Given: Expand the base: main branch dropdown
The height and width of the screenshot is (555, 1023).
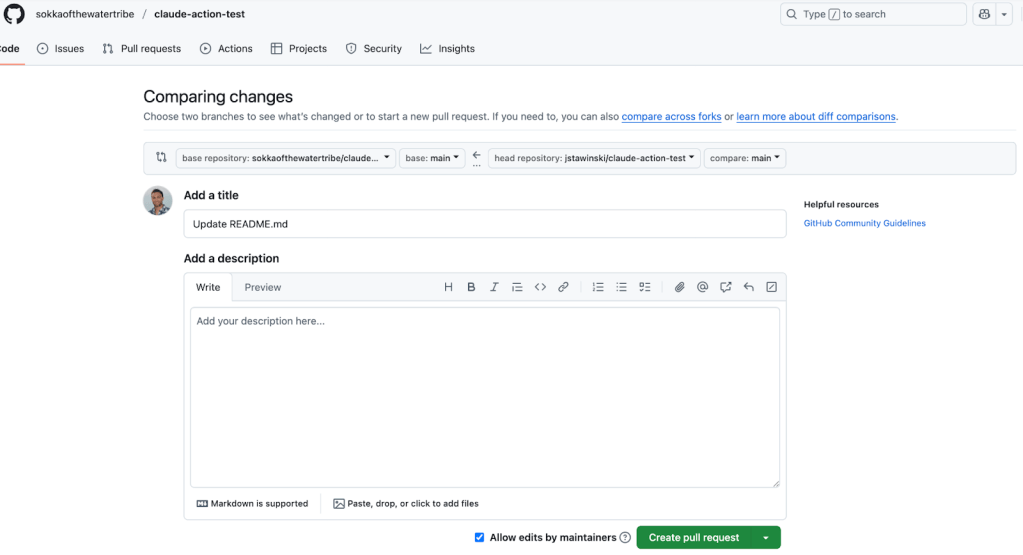Looking at the screenshot, I should [432, 158].
